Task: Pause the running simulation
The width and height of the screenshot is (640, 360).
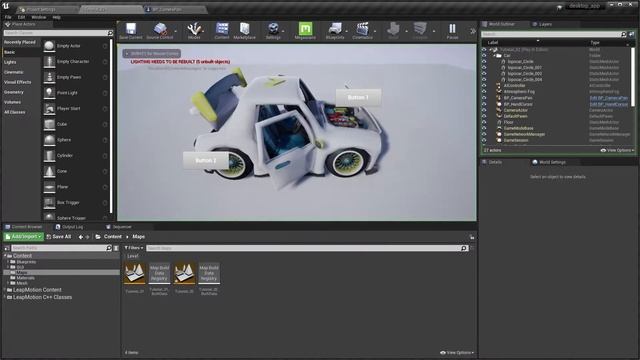Action: 452,29
